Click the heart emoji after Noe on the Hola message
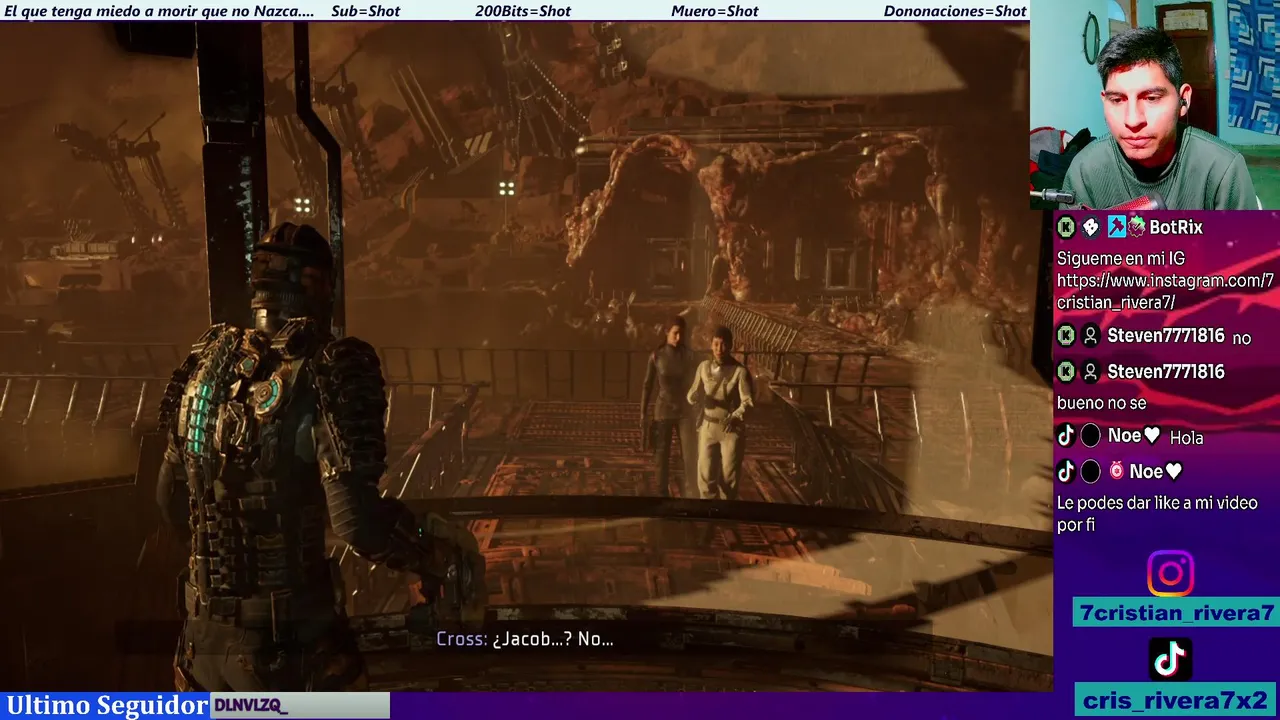Screen dimensions: 1280x720 [x=1152, y=436]
